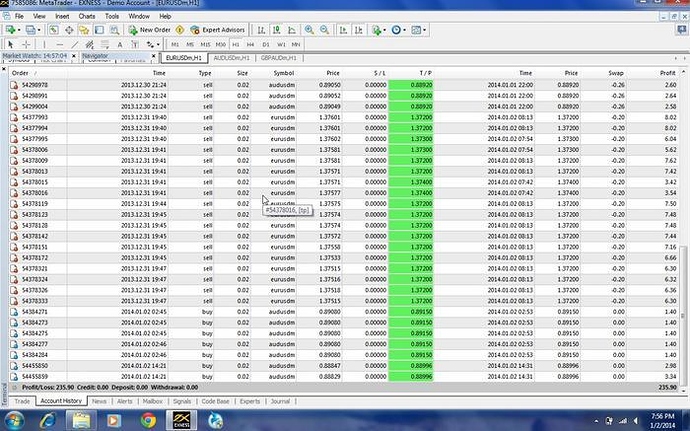
Task: Expand the Periods dropdown arrow
Action: coord(404,30)
